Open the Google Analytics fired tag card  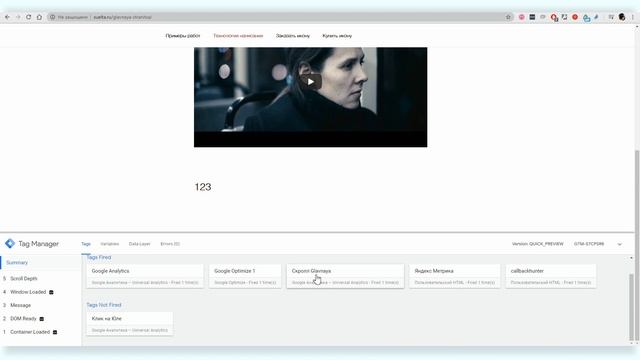pyautogui.click(x=145, y=276)
